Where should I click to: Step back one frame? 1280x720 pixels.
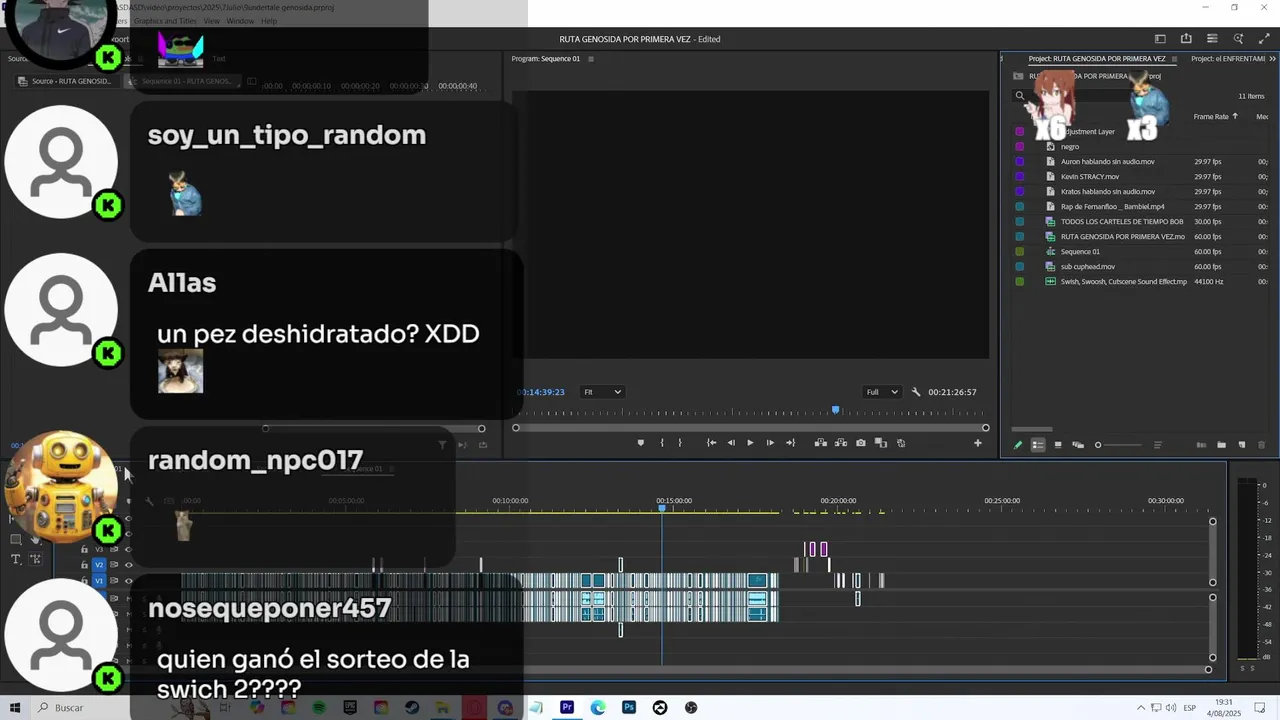(x=731, y=443)
